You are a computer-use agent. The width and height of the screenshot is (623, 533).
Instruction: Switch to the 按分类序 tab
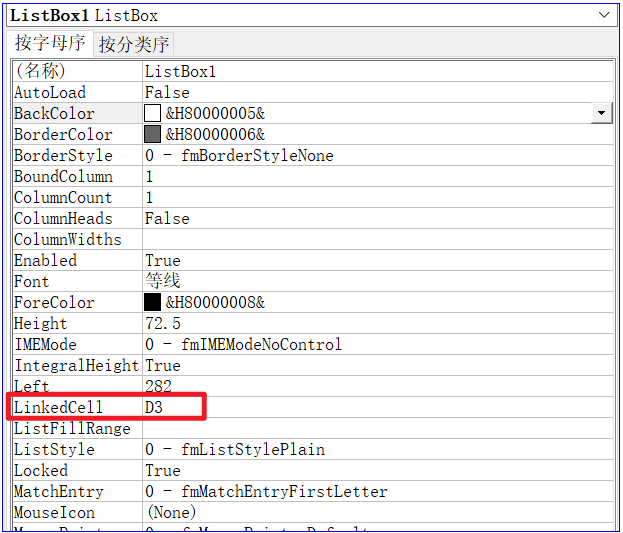click(x=134, y=44)
